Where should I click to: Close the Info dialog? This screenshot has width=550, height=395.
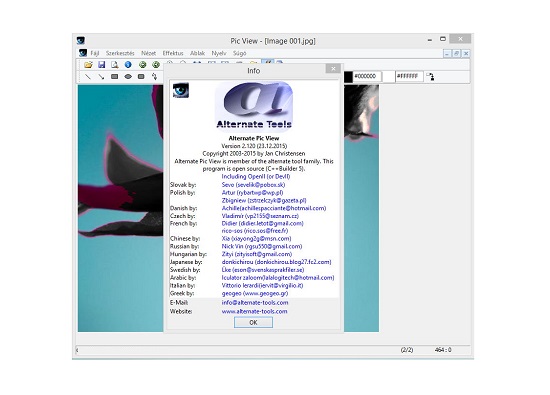coord(333,69)
